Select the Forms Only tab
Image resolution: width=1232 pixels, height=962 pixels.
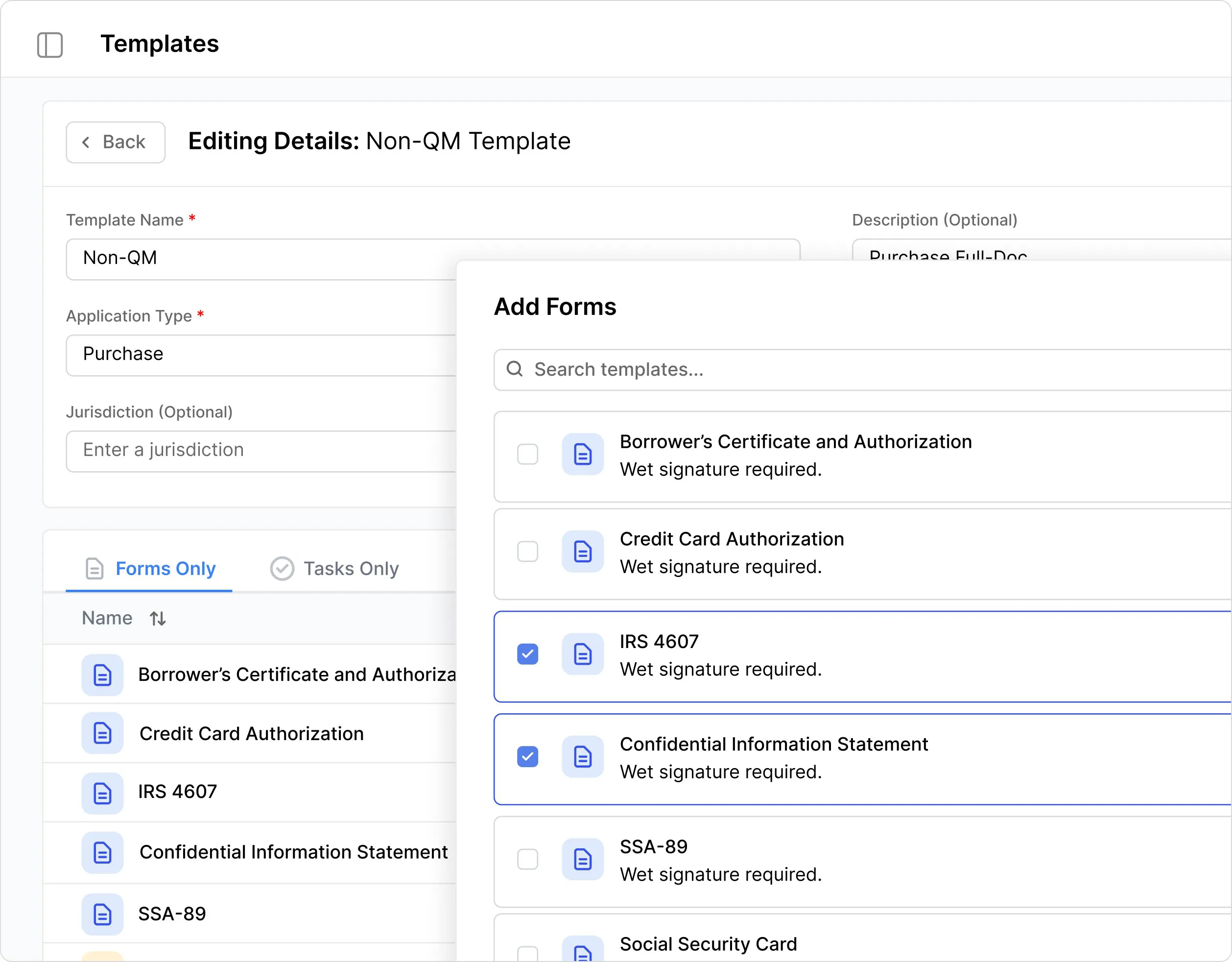tap(166, 568)
